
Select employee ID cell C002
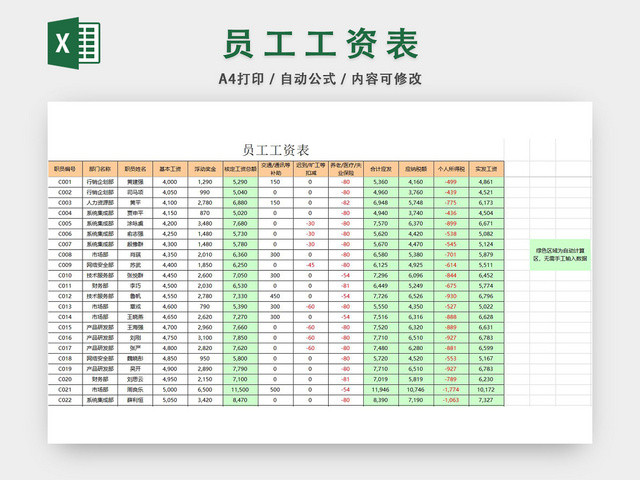coord(65,192)
